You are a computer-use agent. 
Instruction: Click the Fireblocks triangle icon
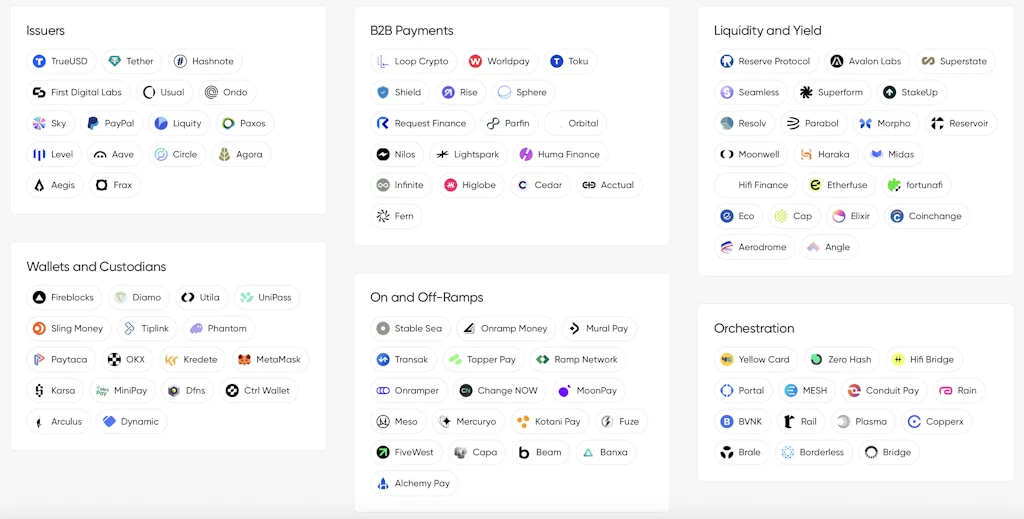click(x=39, y=297)
